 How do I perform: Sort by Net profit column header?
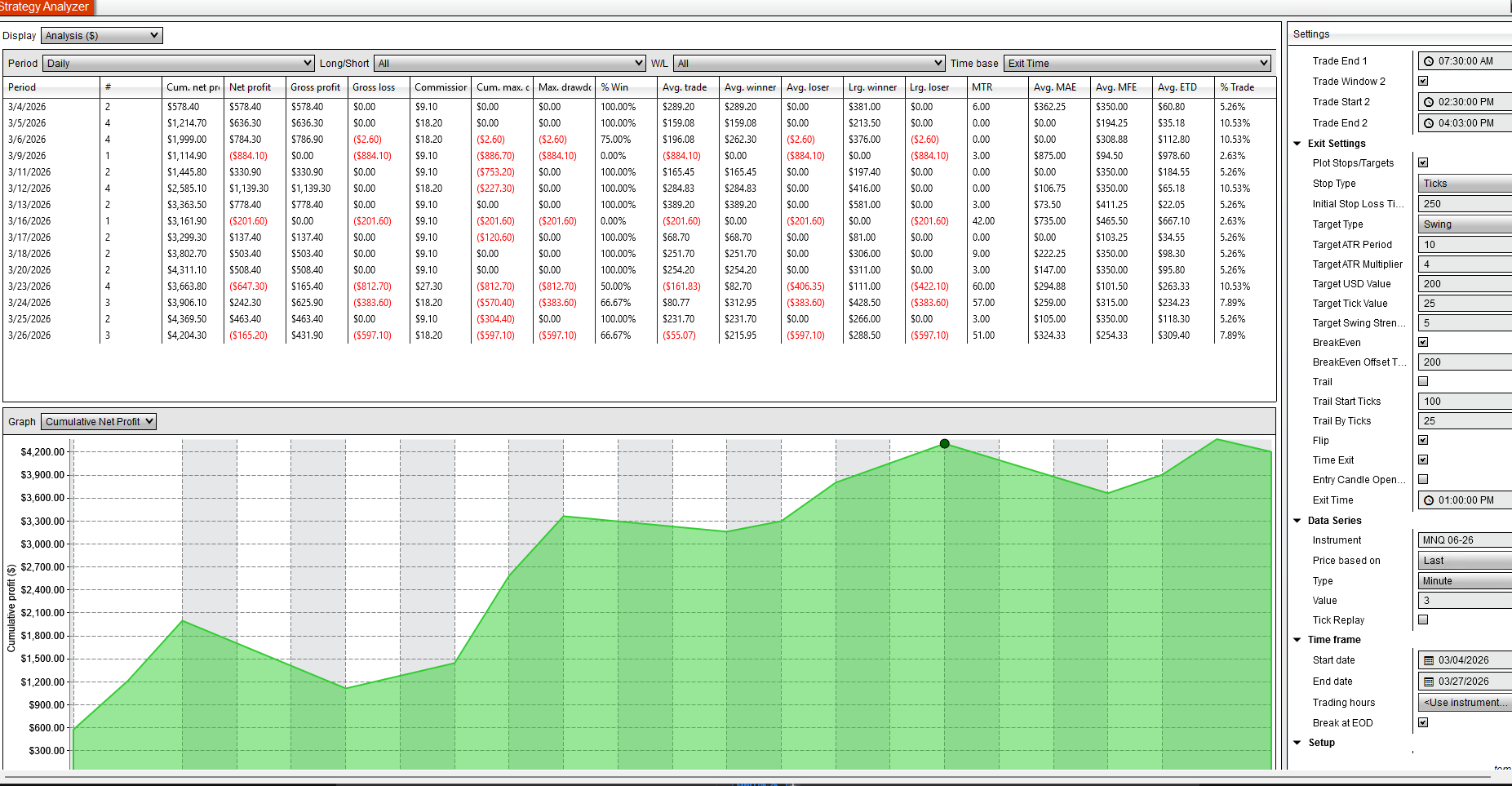coord(250,87)
